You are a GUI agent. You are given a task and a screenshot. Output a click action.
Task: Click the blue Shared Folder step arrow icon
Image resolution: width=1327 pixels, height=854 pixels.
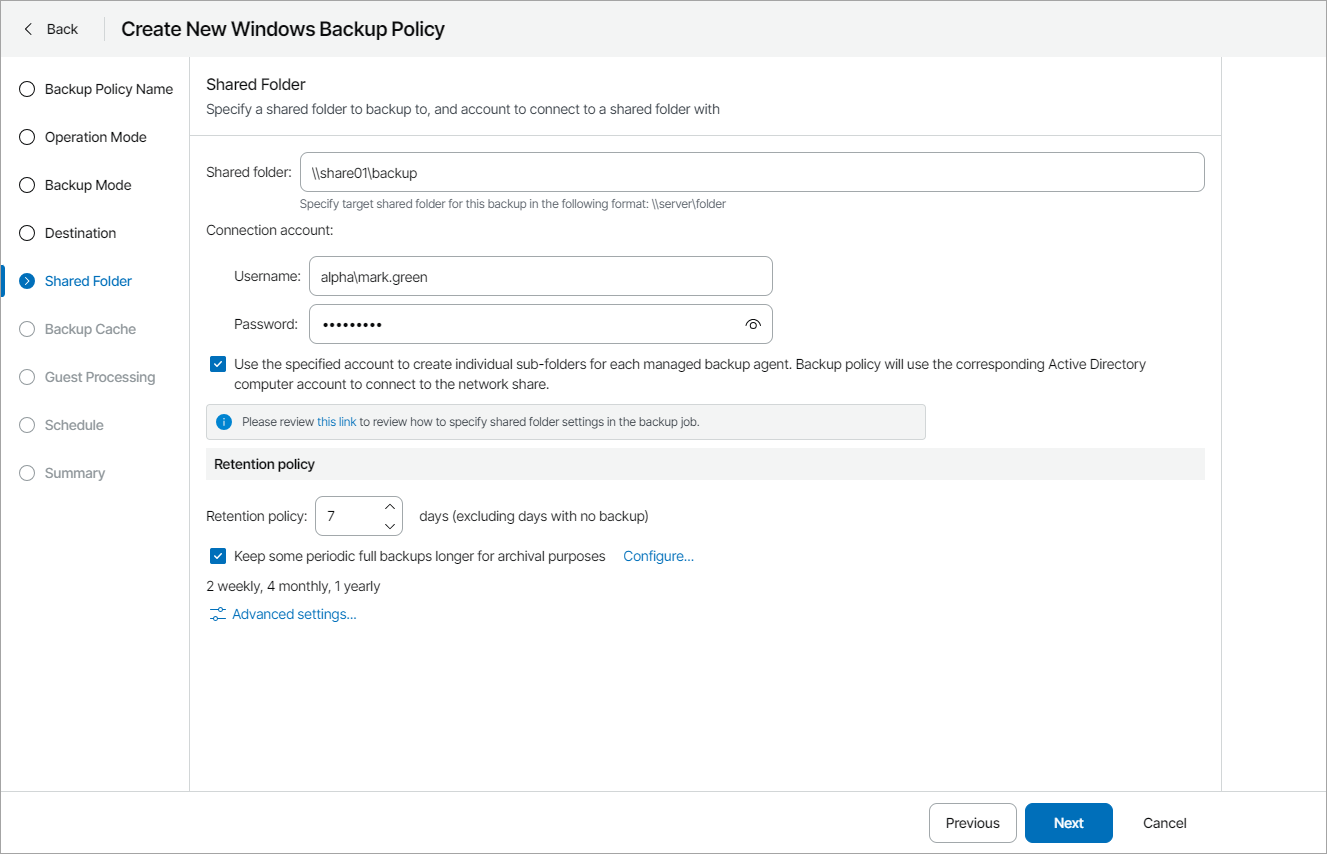click(x=26, y=281)
